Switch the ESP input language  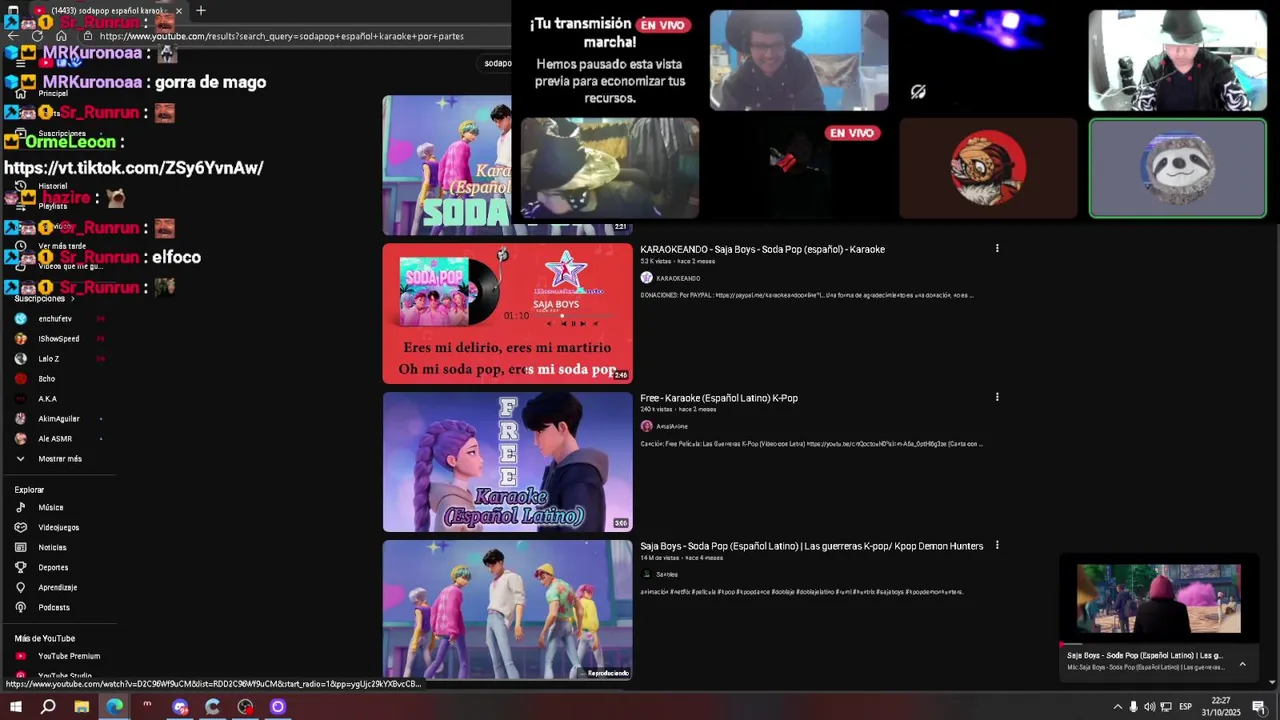click(x=1185, y=707)
